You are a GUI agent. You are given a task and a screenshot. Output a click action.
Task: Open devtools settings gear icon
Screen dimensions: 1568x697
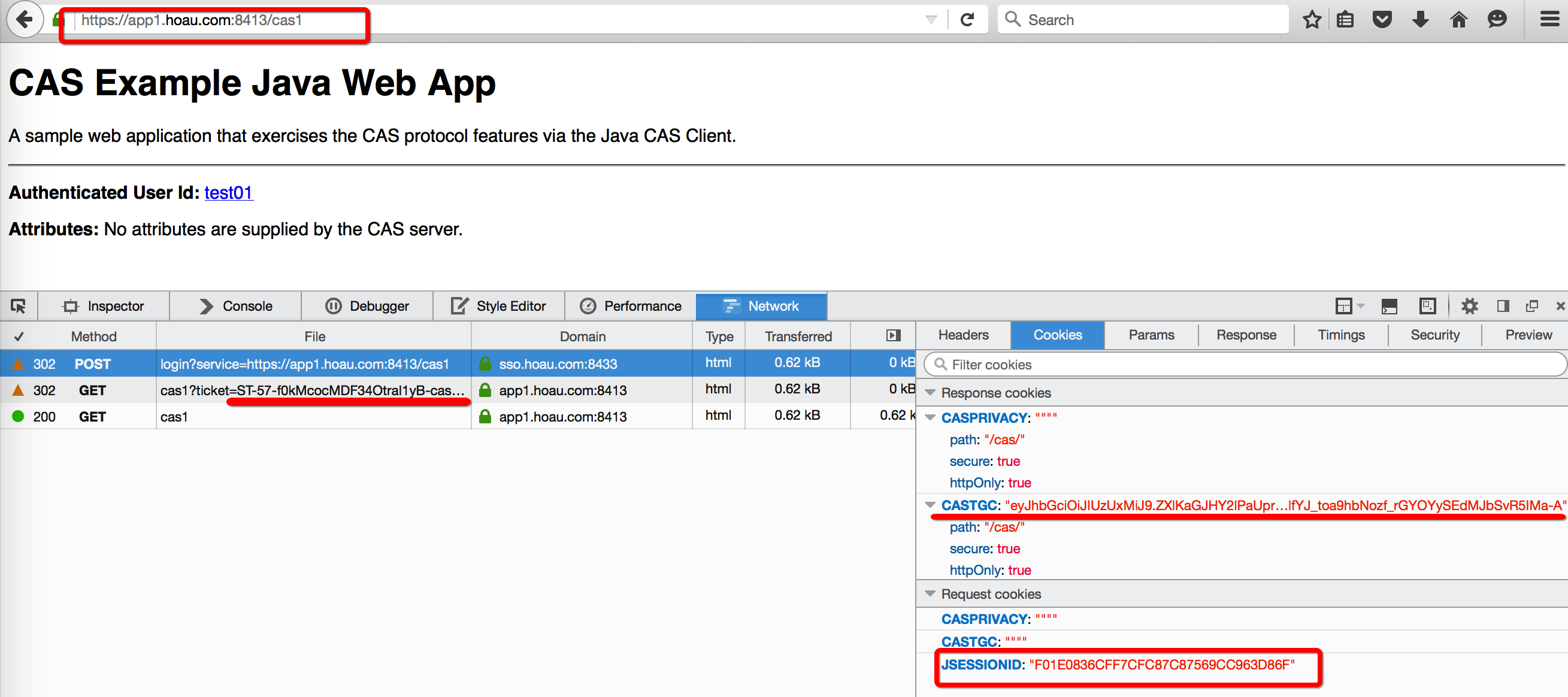1469,306
